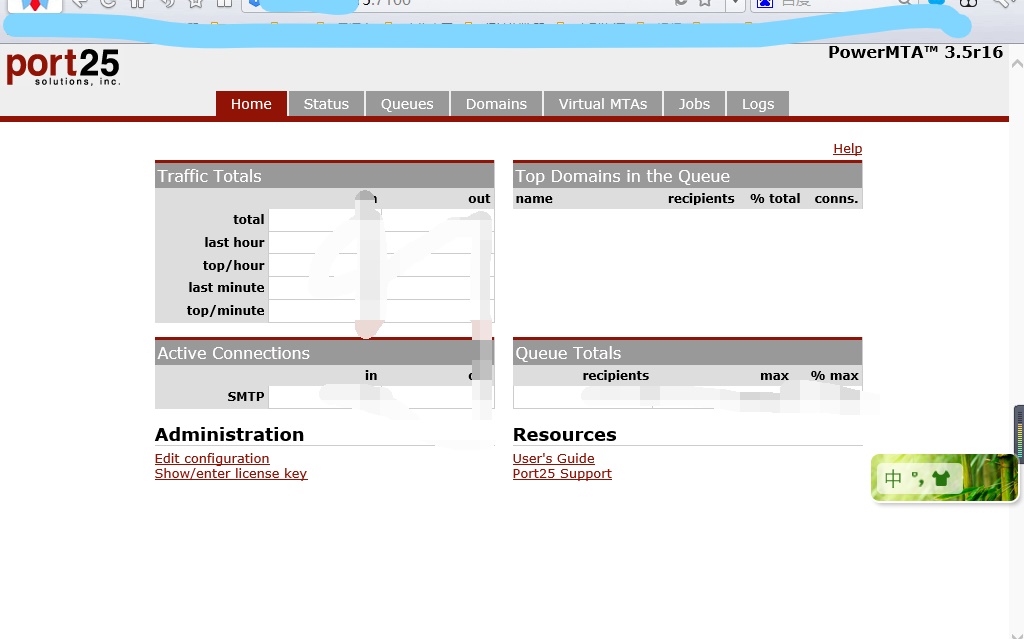Viewport: 1024px width, 639px height.
Task: Click the '% max' column header
Action: click(834, 376)
